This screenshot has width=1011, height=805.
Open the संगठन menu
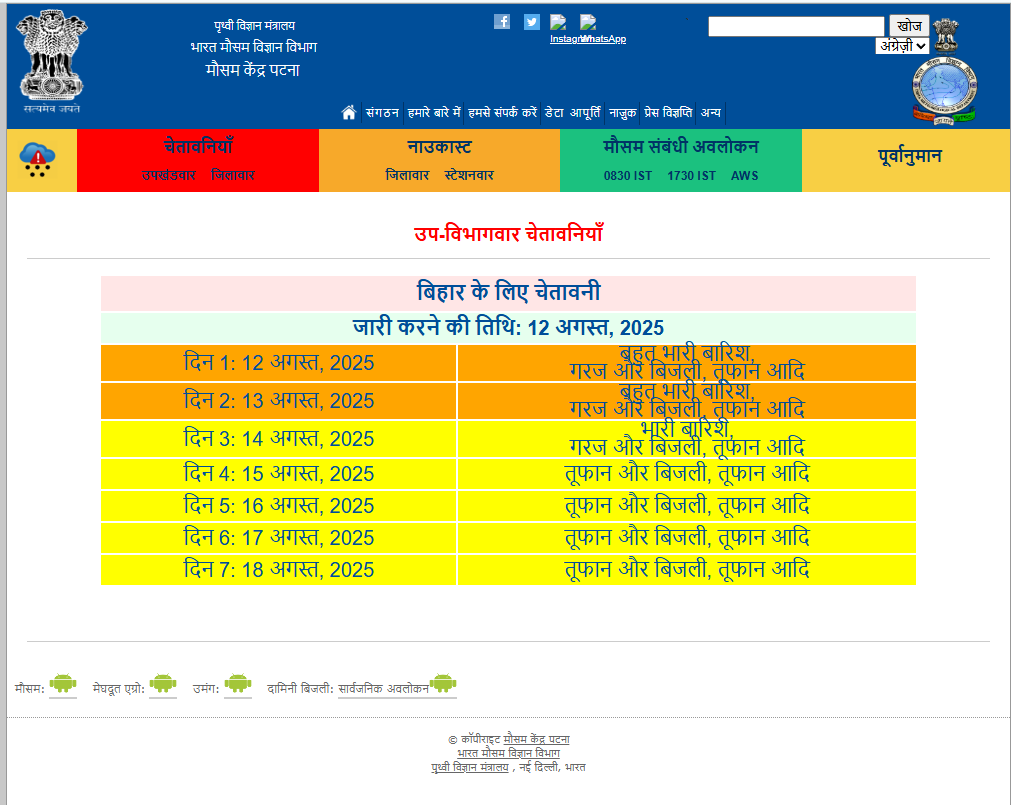[382, 112]
